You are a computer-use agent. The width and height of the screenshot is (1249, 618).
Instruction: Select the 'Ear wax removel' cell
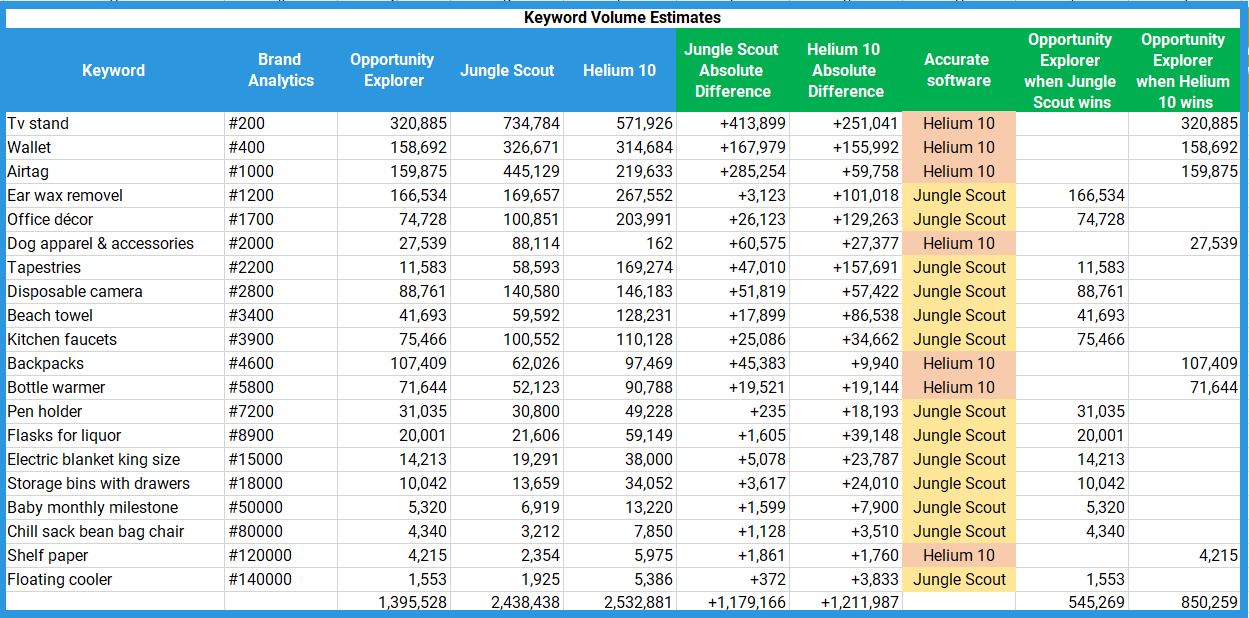114,196
